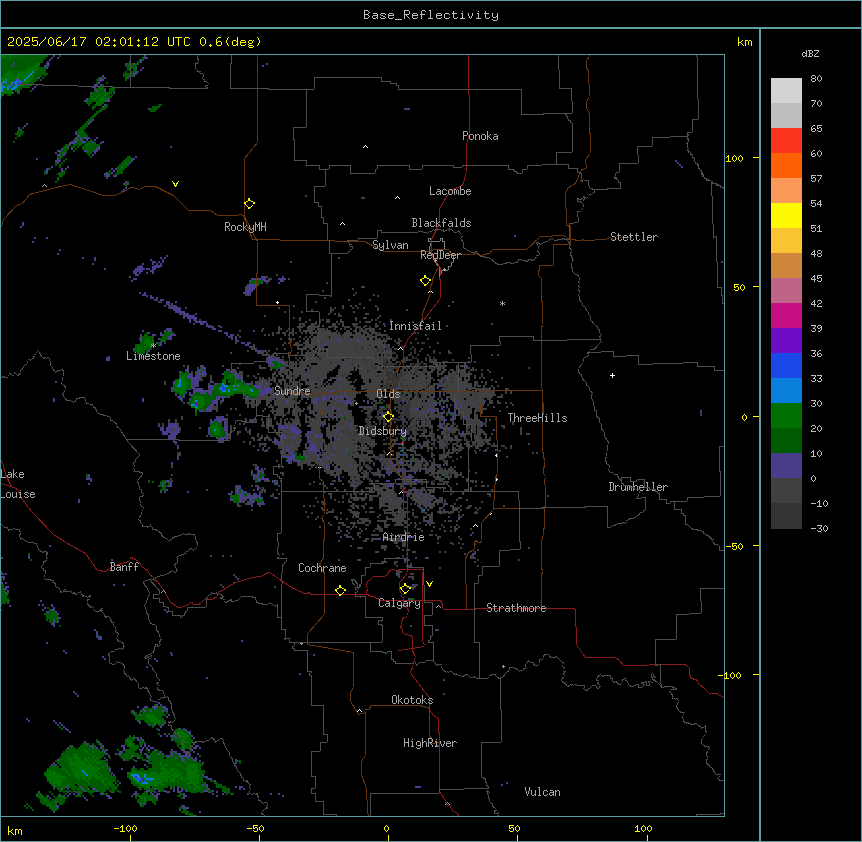
Task: Click the Ponoka city label
Action: click(x=480, y=136)
